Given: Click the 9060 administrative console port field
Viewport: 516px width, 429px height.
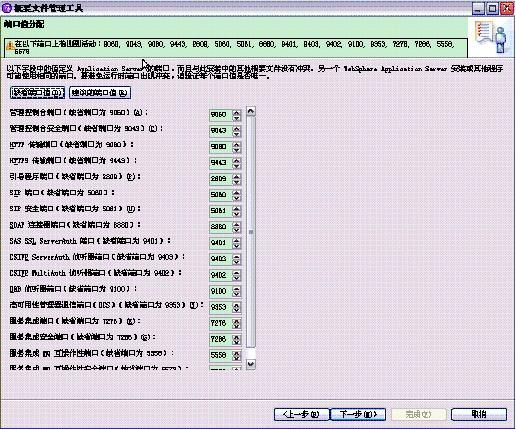Looking at the screenshot, I should (x=220, y=115).
